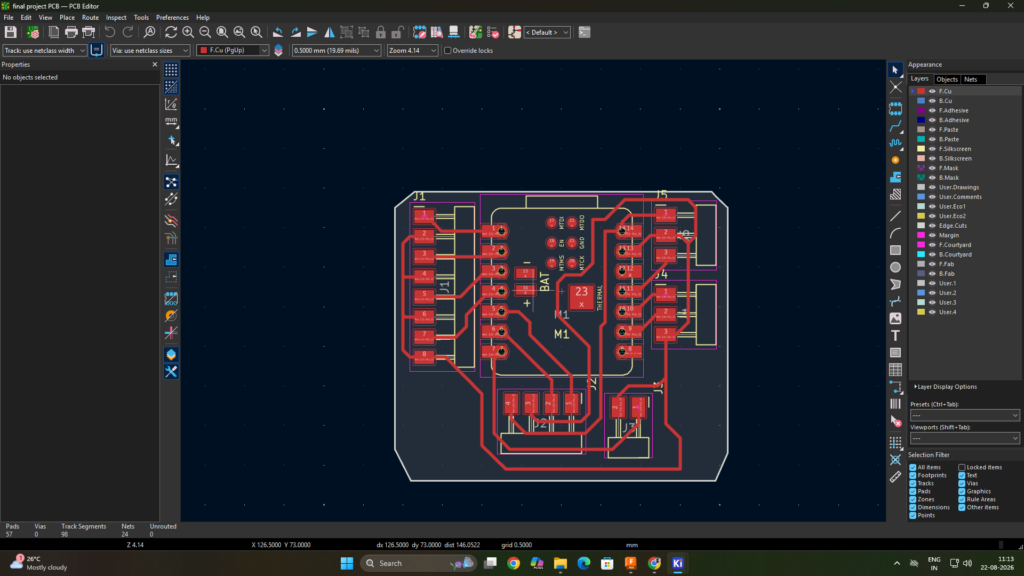Open the Inspect menu

(x=116, y=18)
